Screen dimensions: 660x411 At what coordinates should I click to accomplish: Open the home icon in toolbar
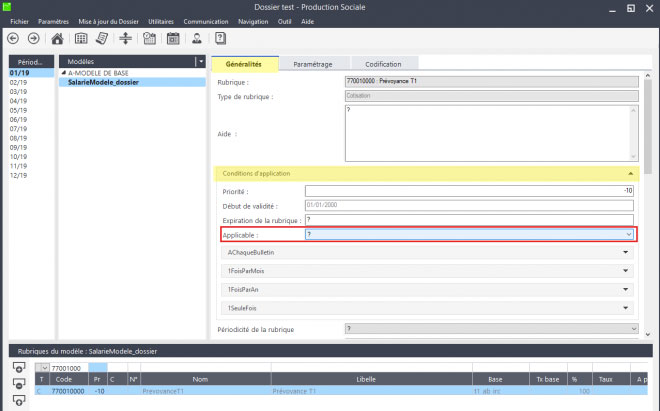tap(57, 39)
